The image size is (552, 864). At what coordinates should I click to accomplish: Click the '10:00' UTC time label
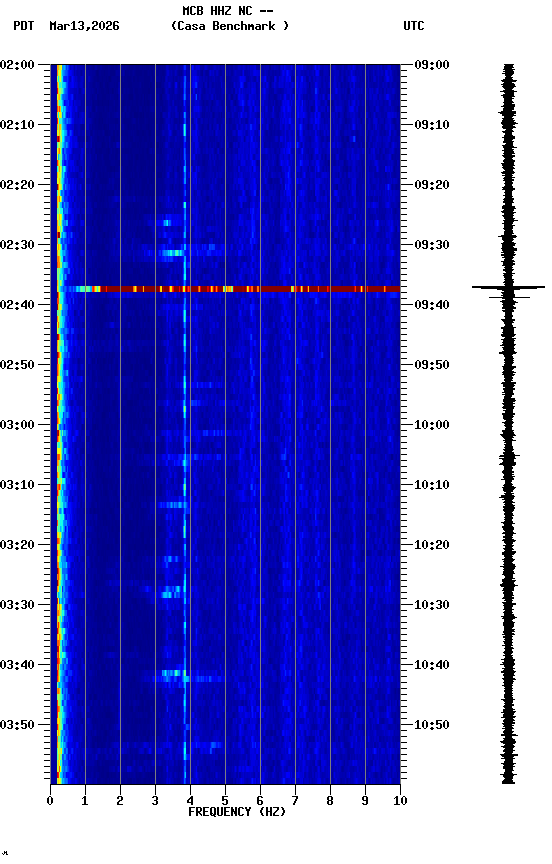(432, 425)
